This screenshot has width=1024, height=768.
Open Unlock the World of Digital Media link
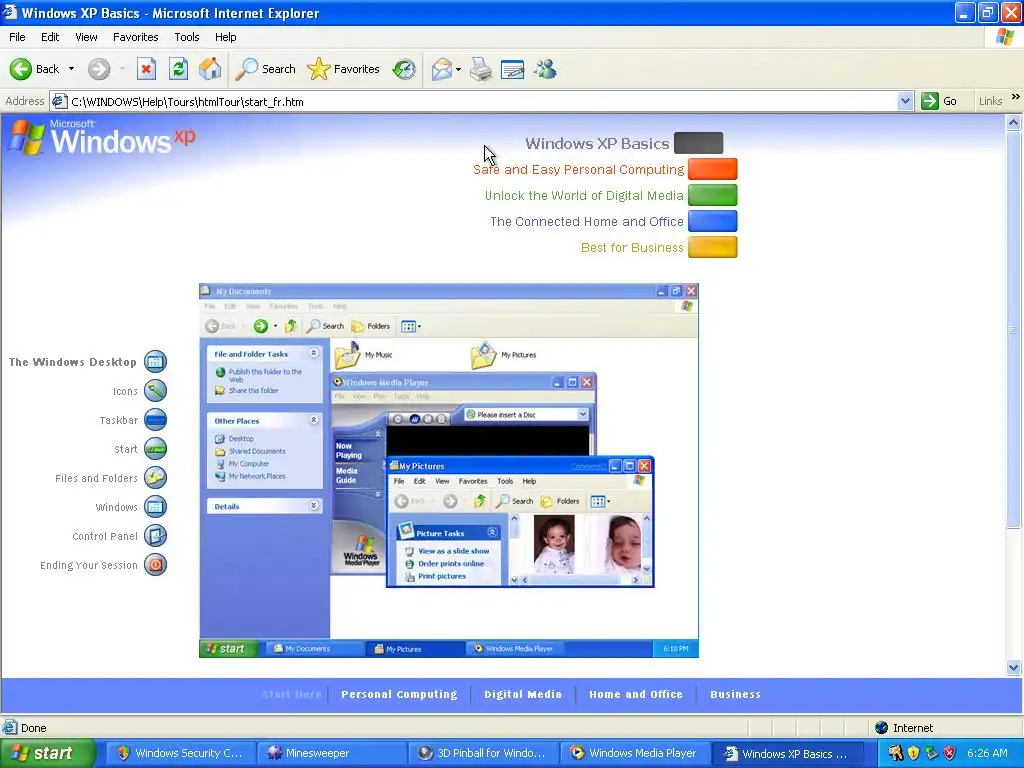pos(584,196)
